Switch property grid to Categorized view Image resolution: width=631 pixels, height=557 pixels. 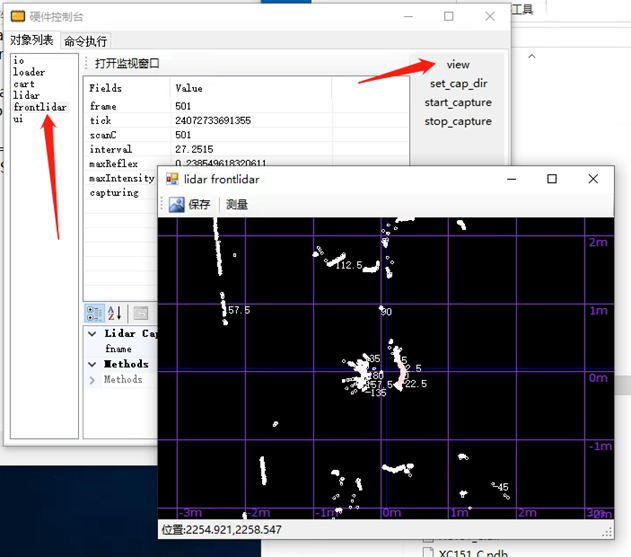(x=95, y=313)
